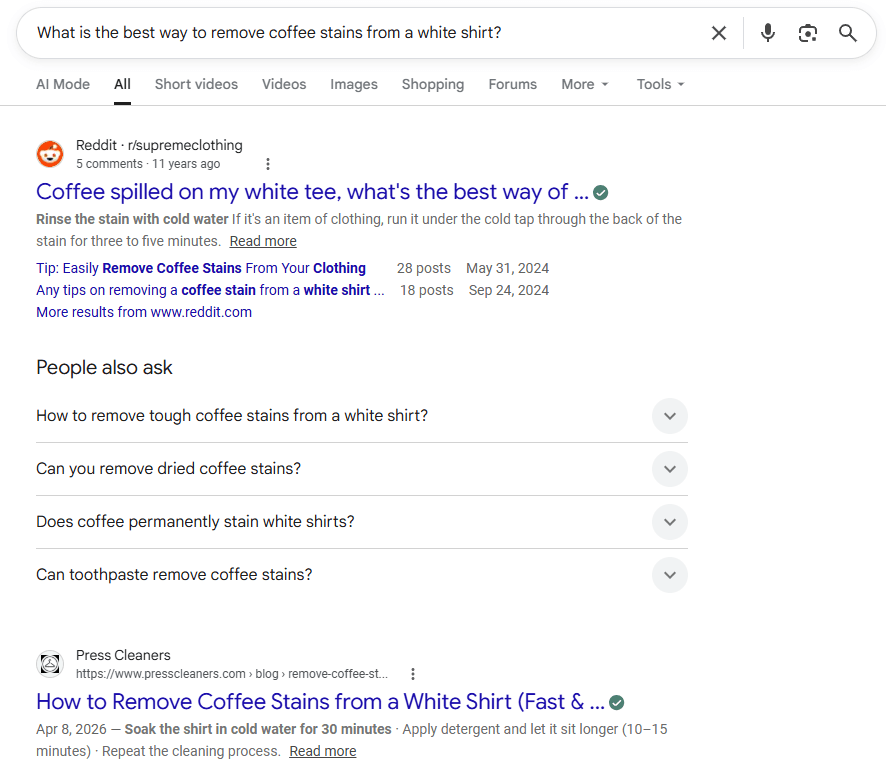Click the 'Press Cleaners' source name

tap(123, 655)
